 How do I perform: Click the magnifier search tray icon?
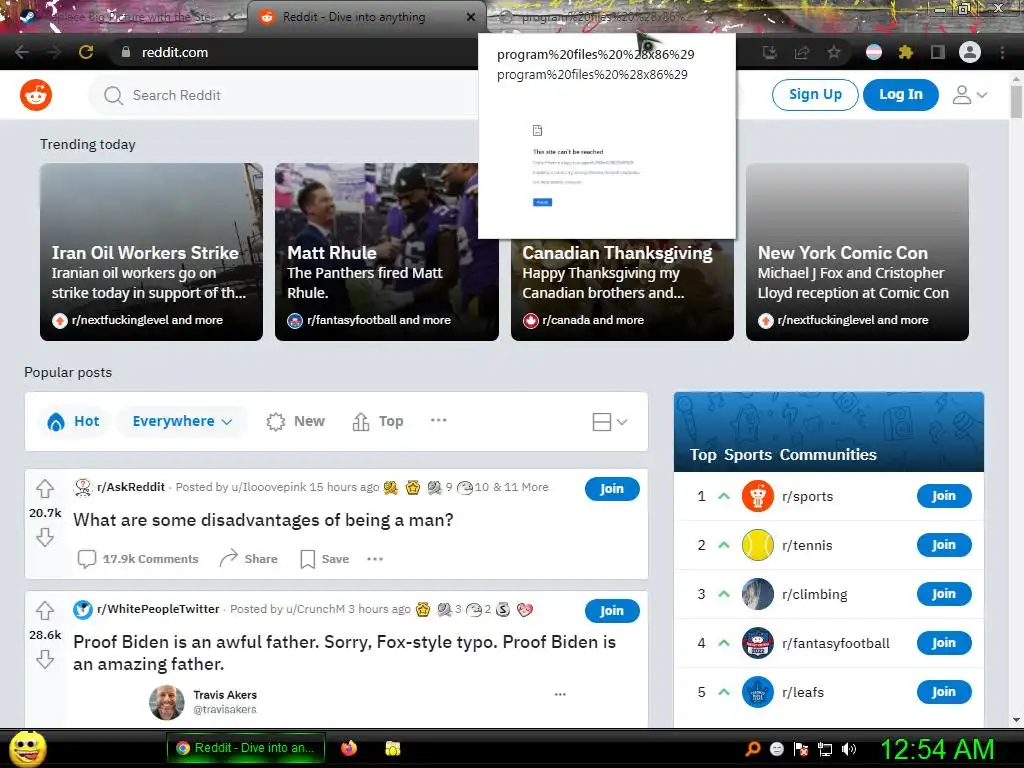click(x=752, y=749)
